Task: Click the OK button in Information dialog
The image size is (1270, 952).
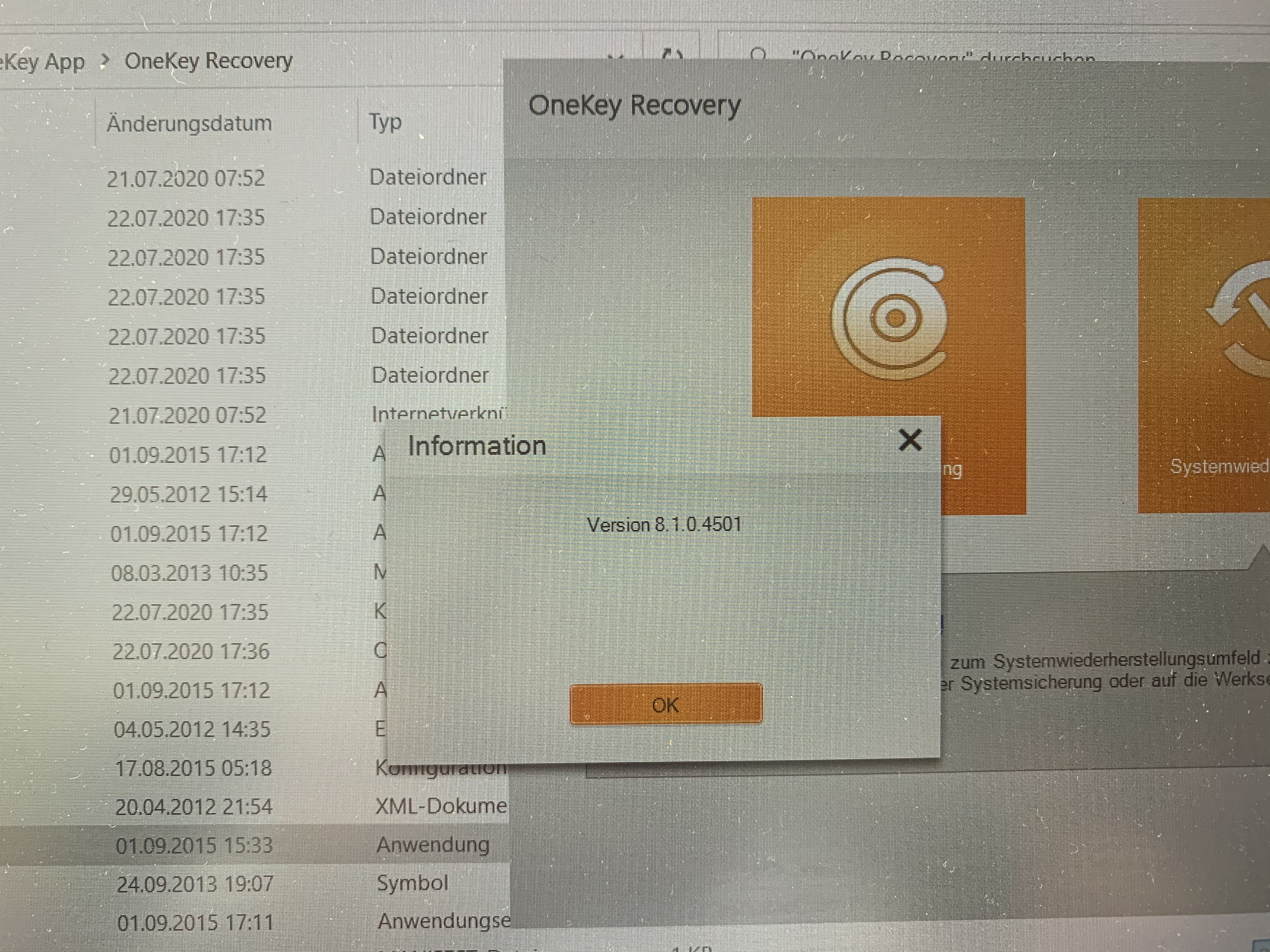Action: coord(666,704)
